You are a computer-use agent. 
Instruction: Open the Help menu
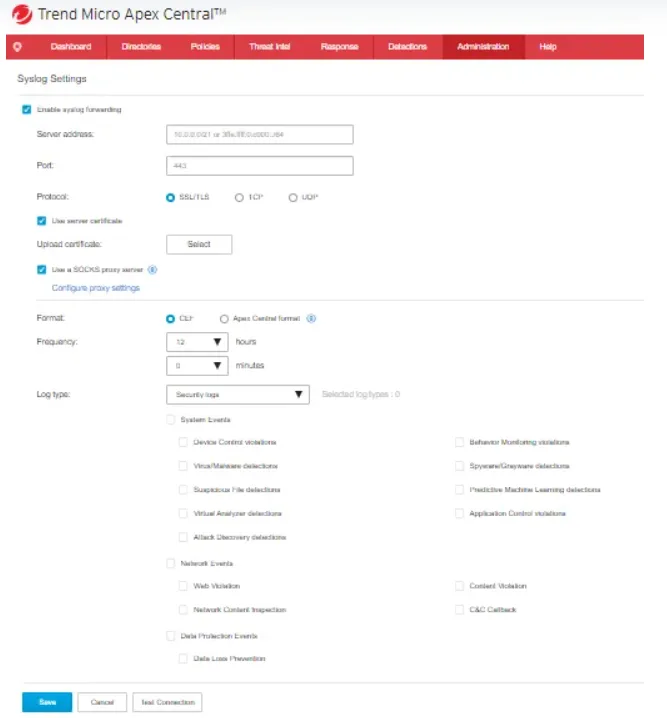coord(548,47)
